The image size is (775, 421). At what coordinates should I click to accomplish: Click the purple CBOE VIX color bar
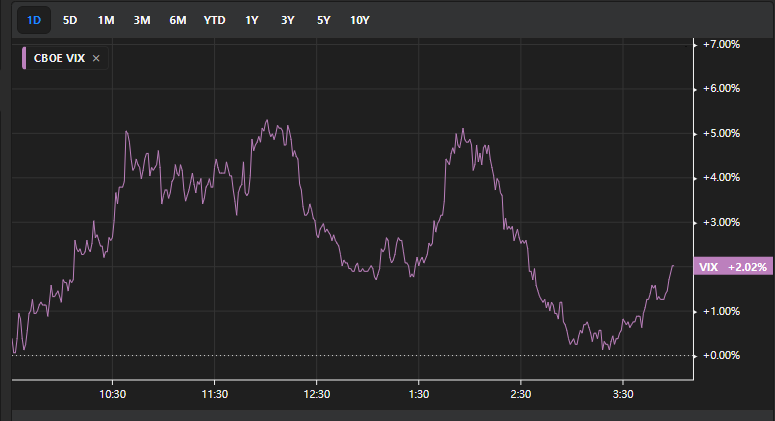coord(23,59)
